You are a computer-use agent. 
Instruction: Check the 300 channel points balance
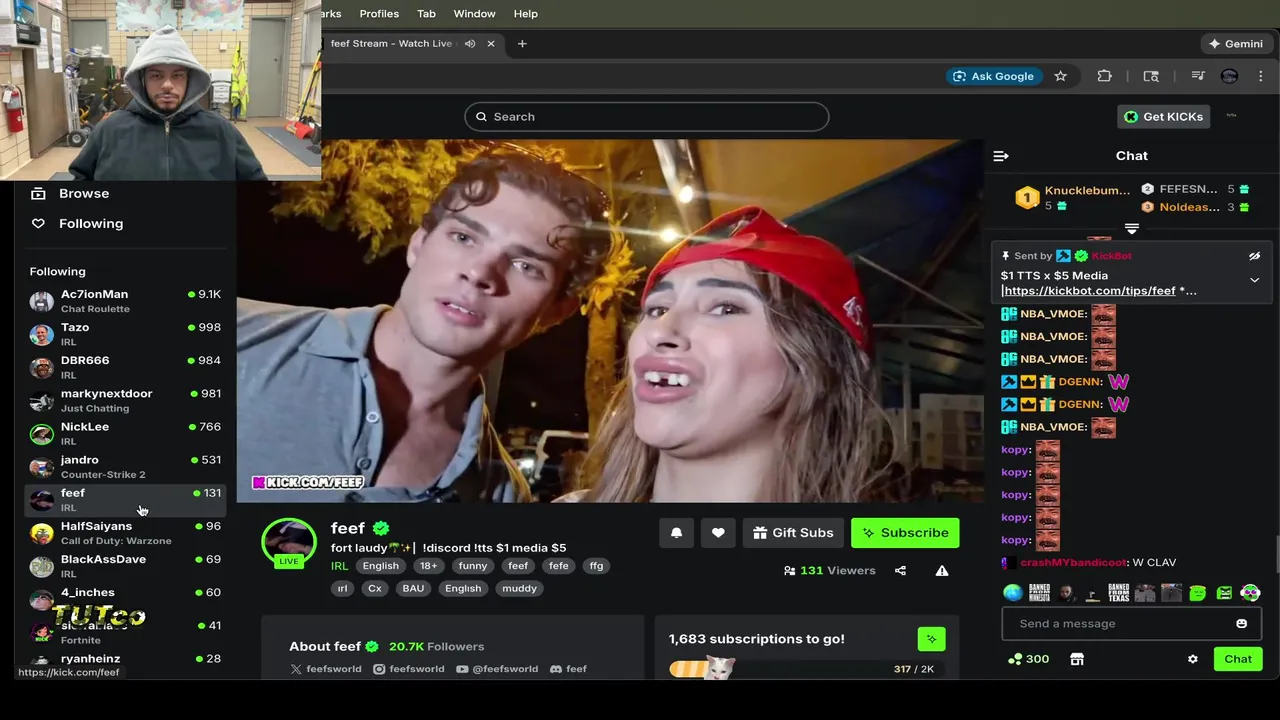point(1029,659)
